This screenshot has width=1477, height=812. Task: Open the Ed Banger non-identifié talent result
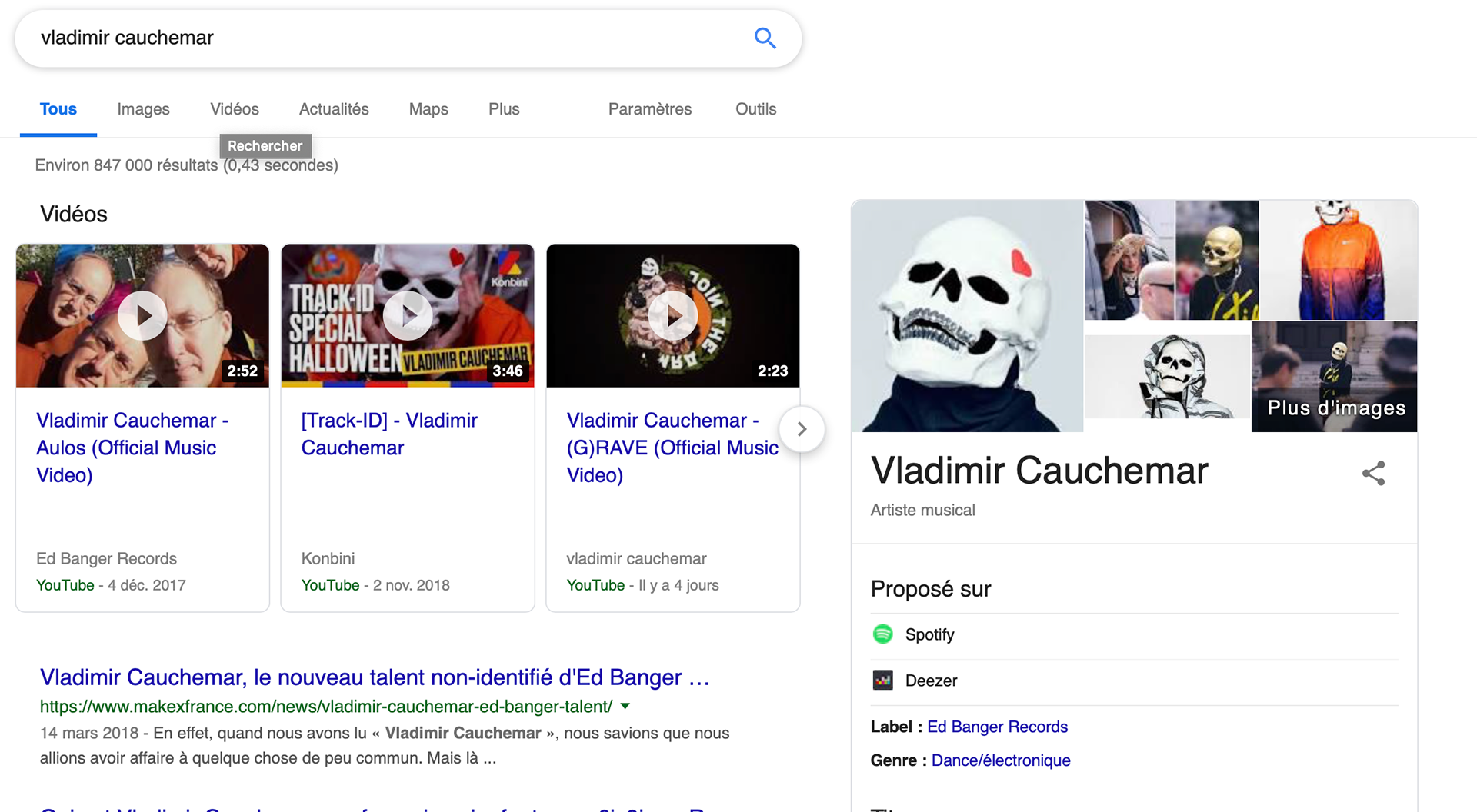pos(375,677)
